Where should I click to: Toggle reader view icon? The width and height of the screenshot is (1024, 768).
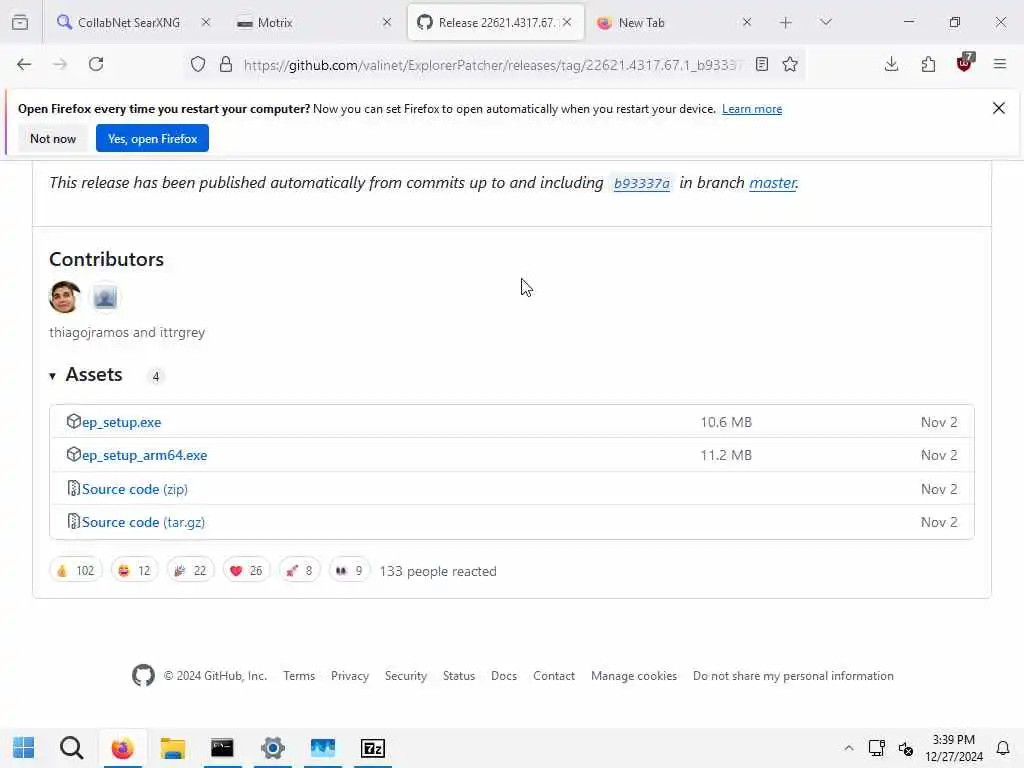click(x=761, y=64)
